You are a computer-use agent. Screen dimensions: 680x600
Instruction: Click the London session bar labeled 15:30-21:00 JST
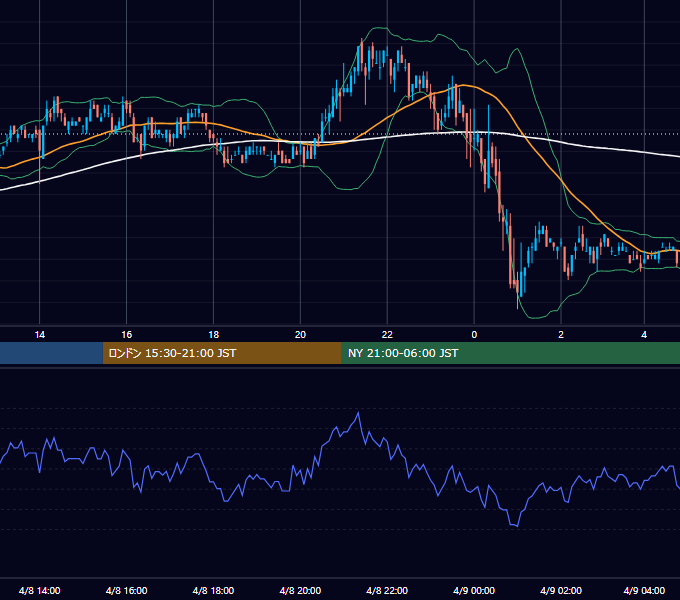coord(222,353)
